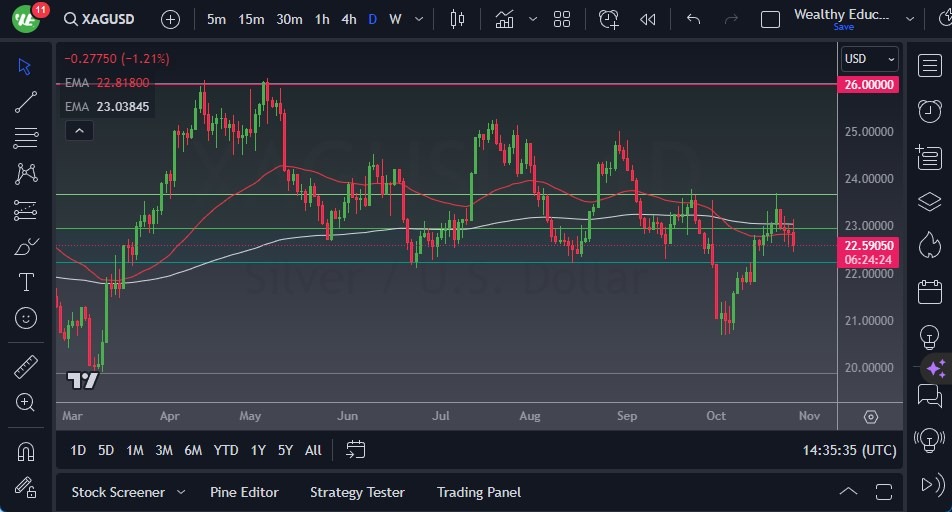Screen dimensions: 952x512
Task: Open the Fibonacci retracement tool
Action: 26,138
